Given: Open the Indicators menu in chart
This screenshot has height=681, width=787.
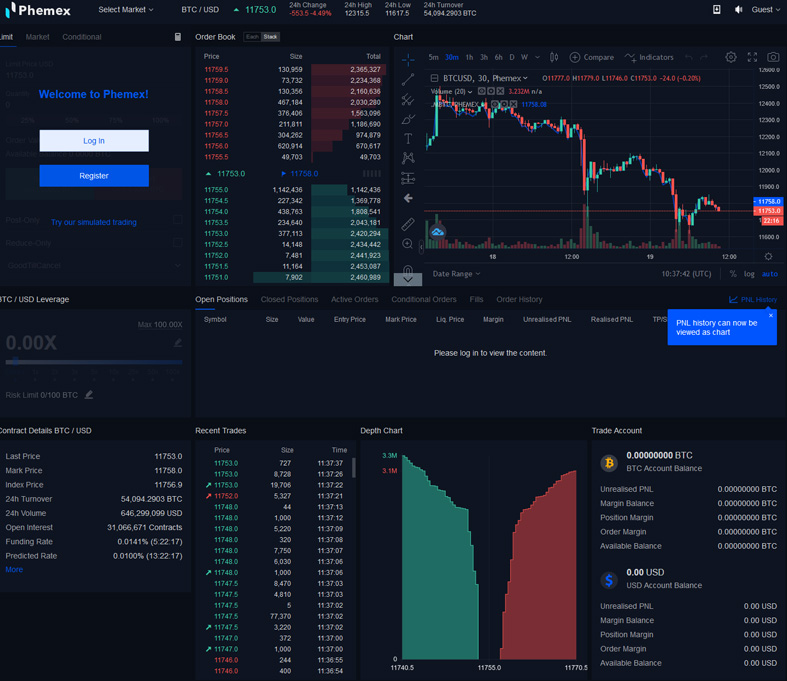Looking at the screenshot, I should pos(649,57).
